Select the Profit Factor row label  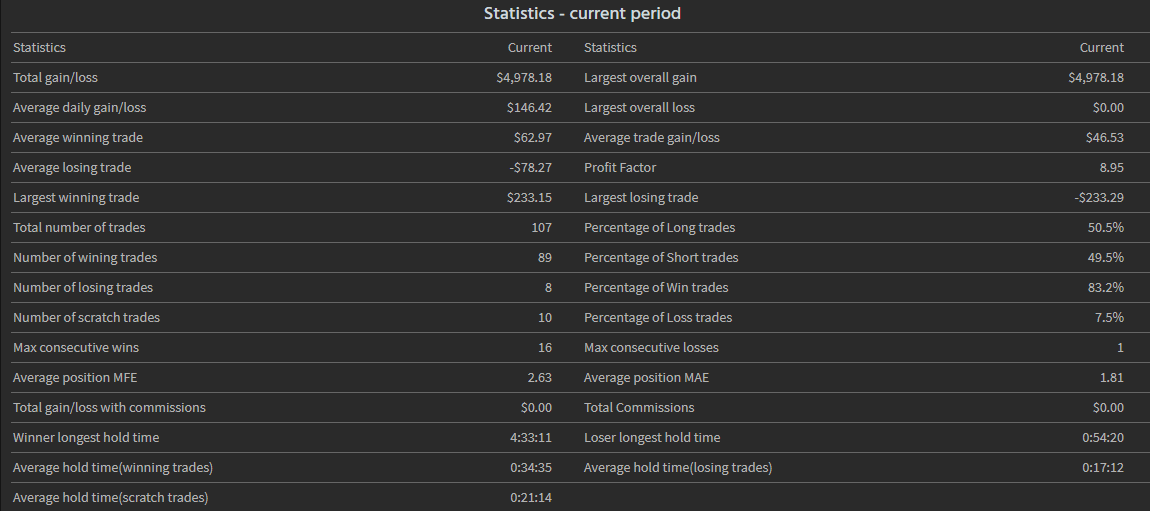620,168
